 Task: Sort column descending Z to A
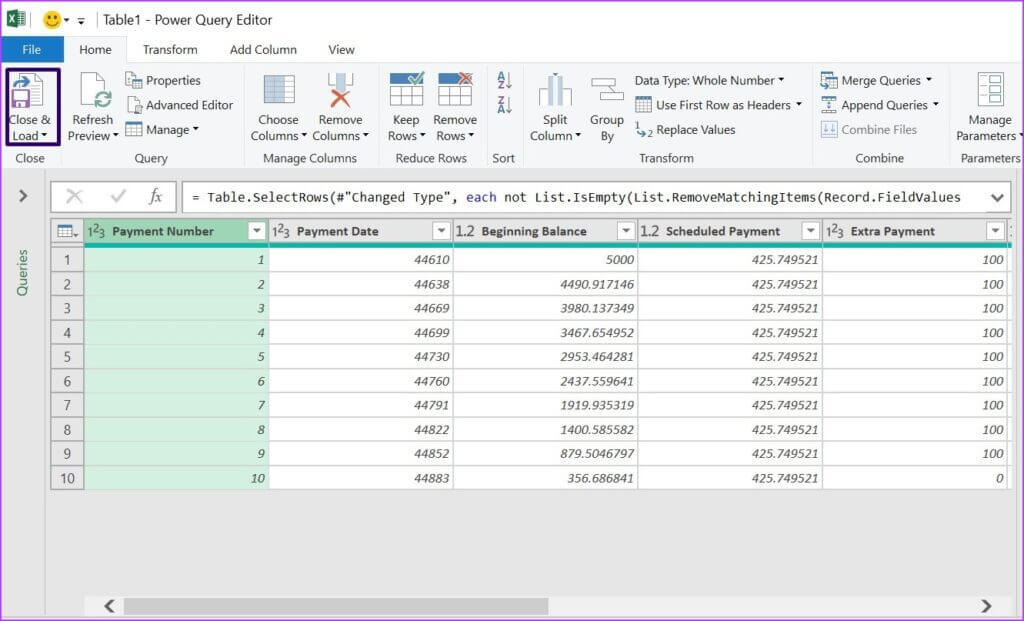click(504, 104)
